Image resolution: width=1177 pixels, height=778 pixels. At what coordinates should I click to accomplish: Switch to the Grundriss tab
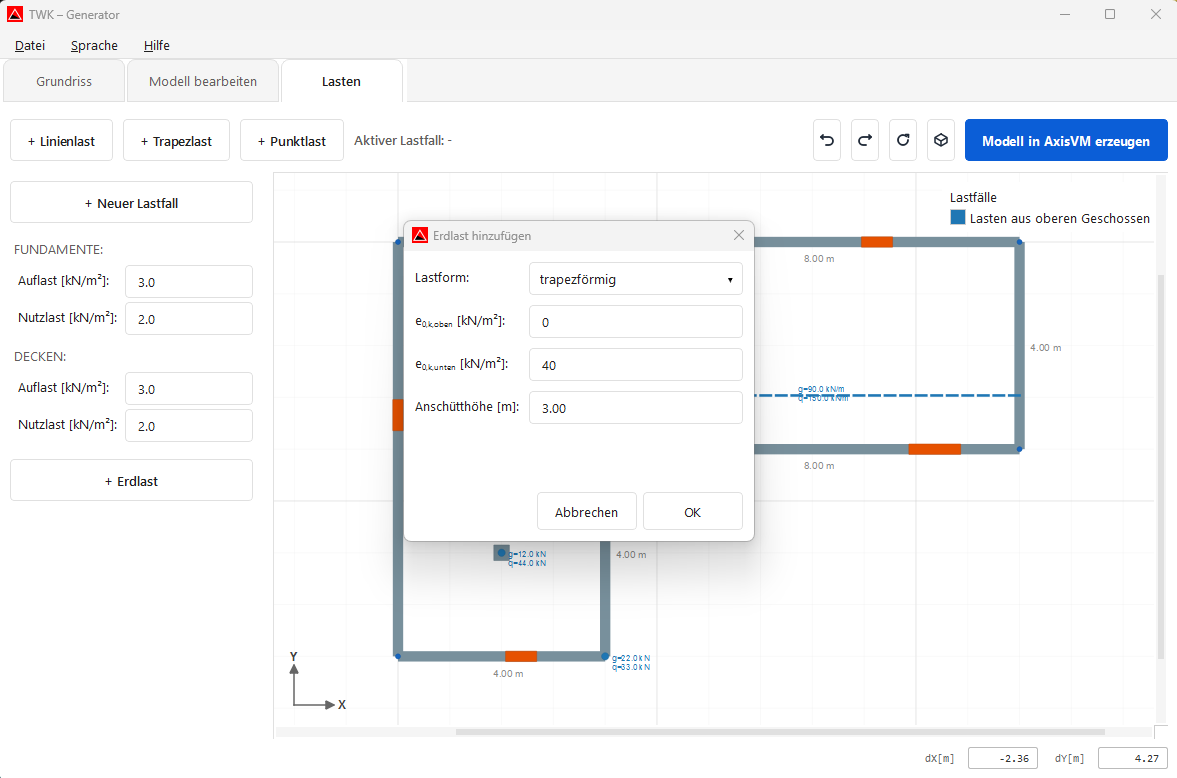tap(64, 81)
